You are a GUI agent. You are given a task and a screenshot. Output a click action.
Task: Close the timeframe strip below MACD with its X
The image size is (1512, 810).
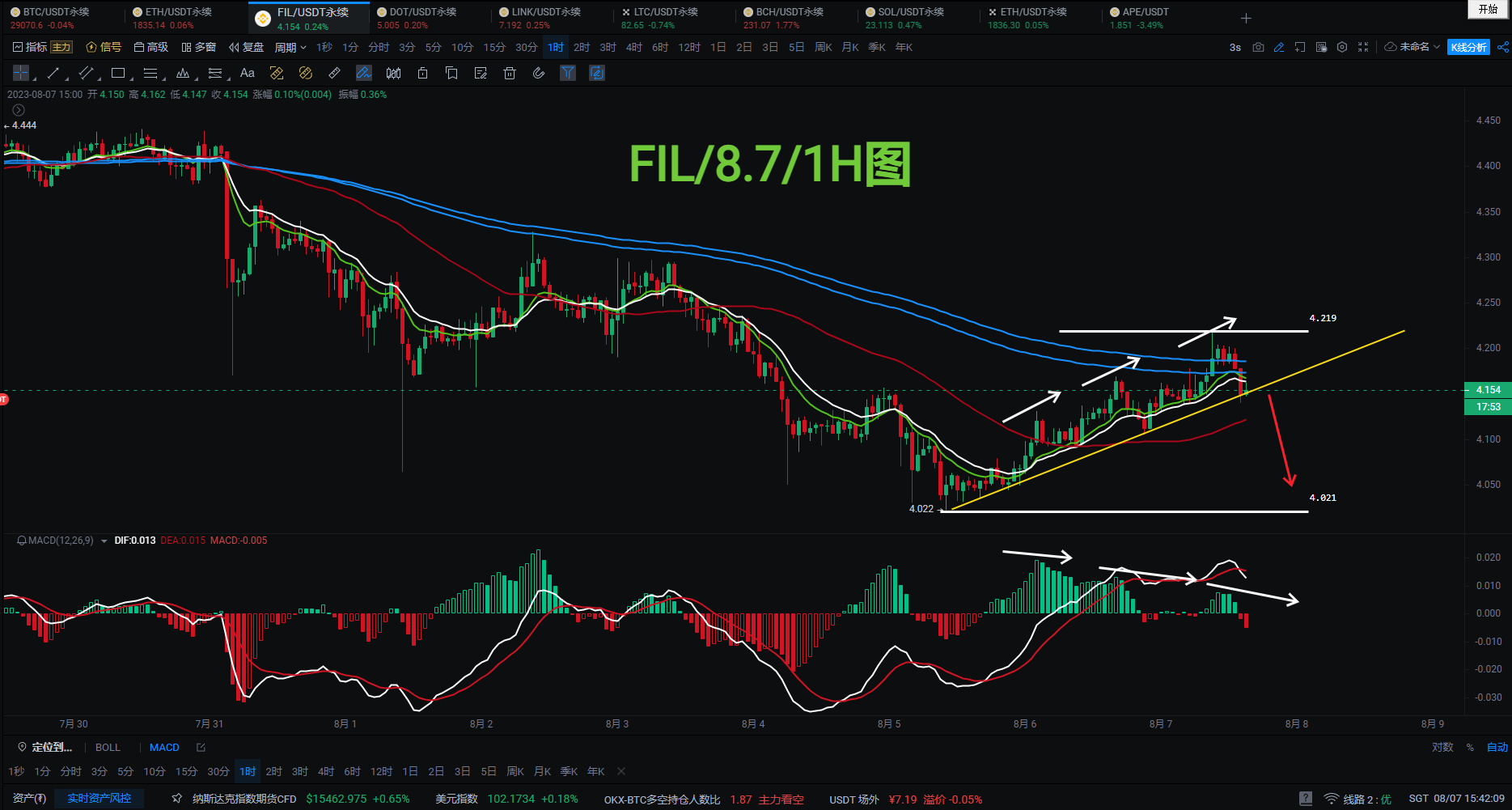coord(621,771)
